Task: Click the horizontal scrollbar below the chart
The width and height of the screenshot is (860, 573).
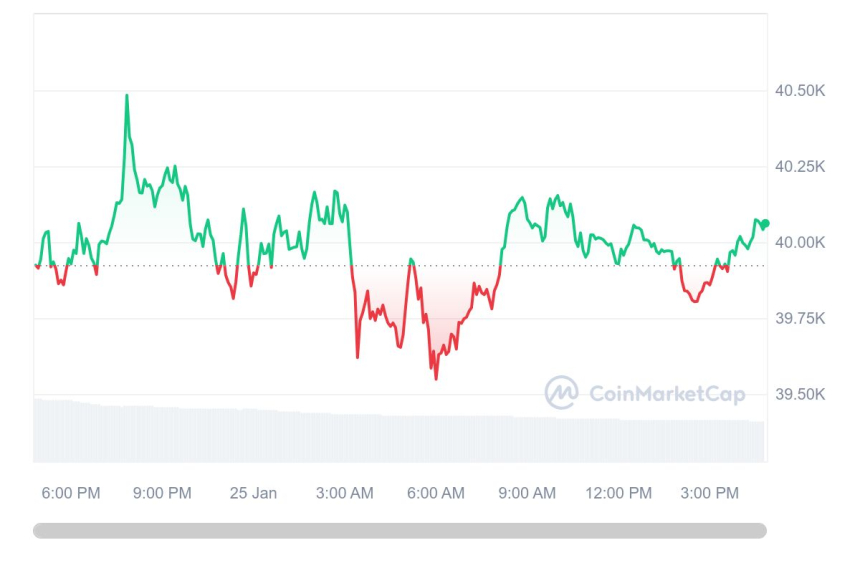Action: click(400, 531)
